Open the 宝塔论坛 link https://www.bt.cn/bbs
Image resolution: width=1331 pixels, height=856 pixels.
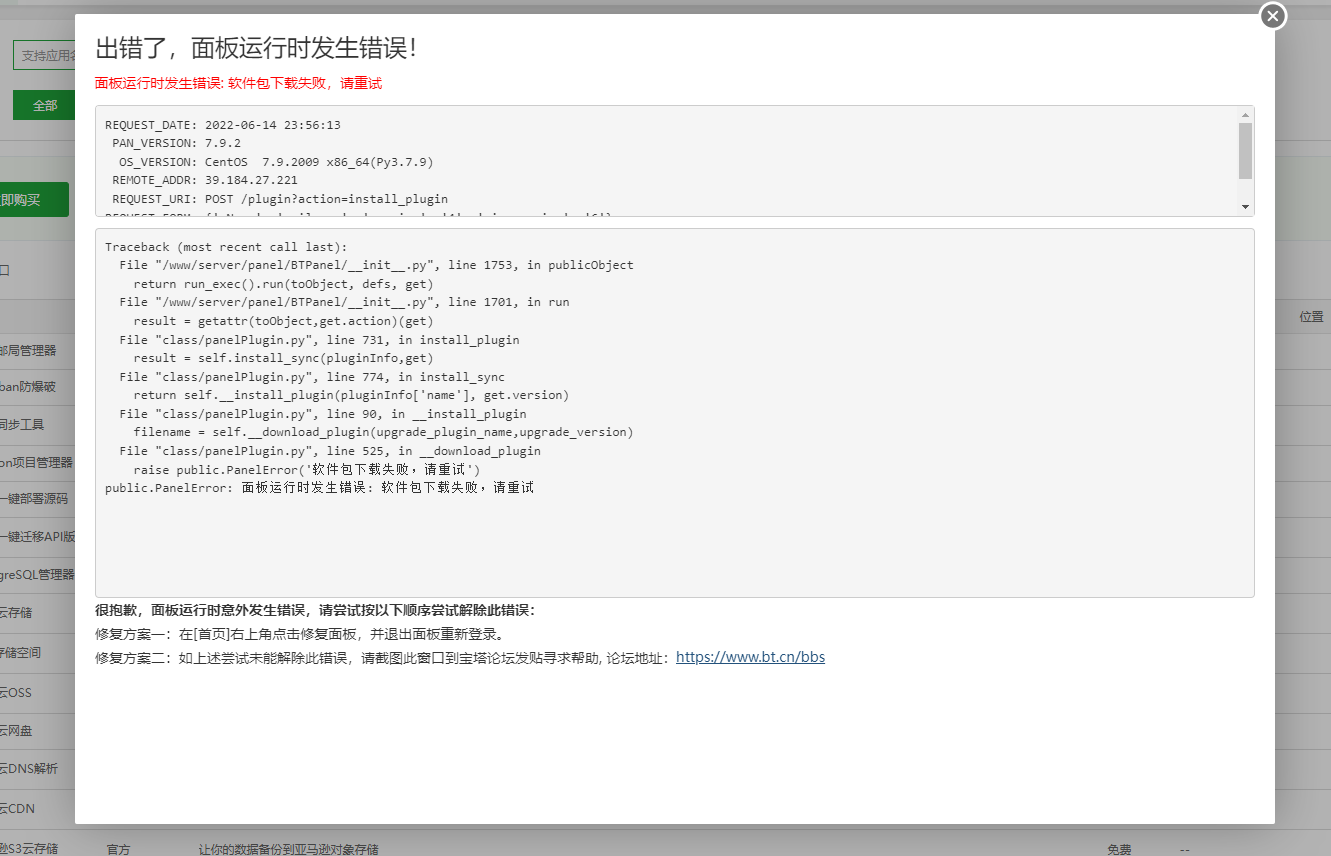pos(750,657)
